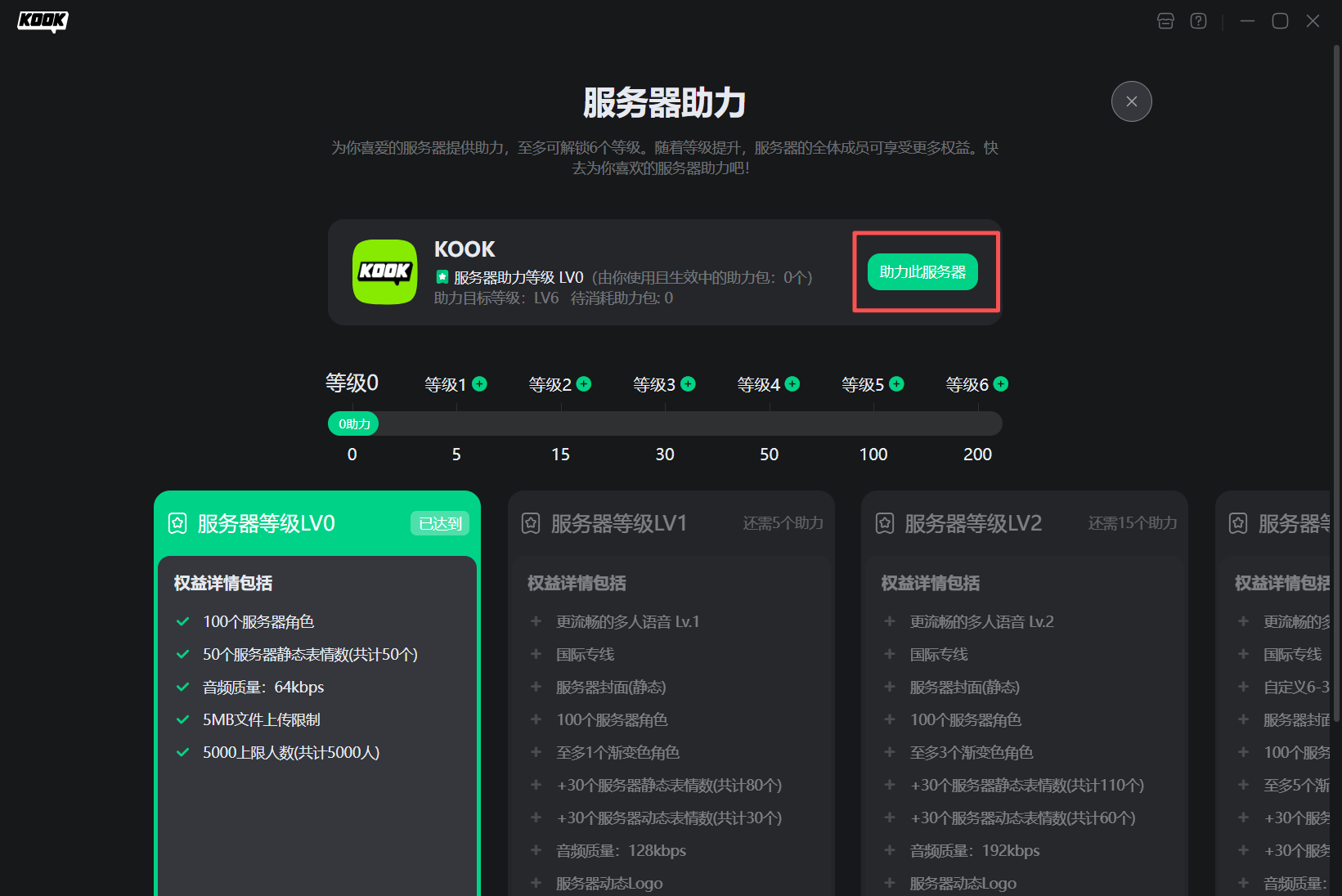Screen dimensions: 1342x896
Task: Click the badge icon beside 服务器等级LV2
Action: click(885, 523)
